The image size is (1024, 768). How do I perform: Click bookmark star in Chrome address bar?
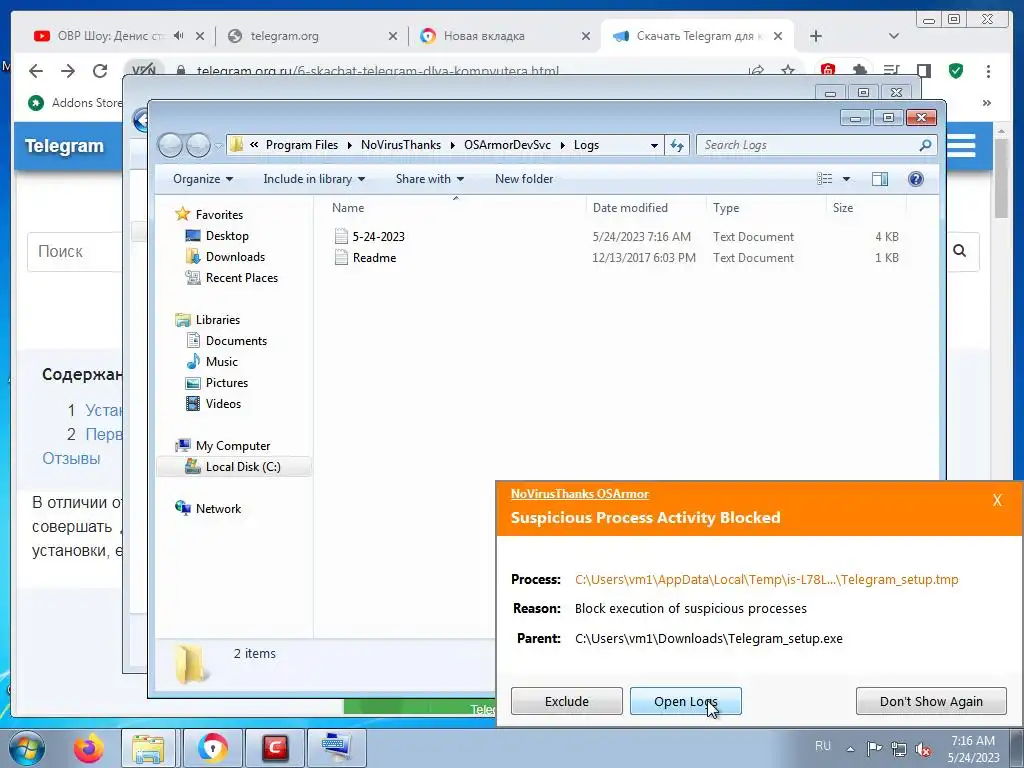tap(788, 71)
